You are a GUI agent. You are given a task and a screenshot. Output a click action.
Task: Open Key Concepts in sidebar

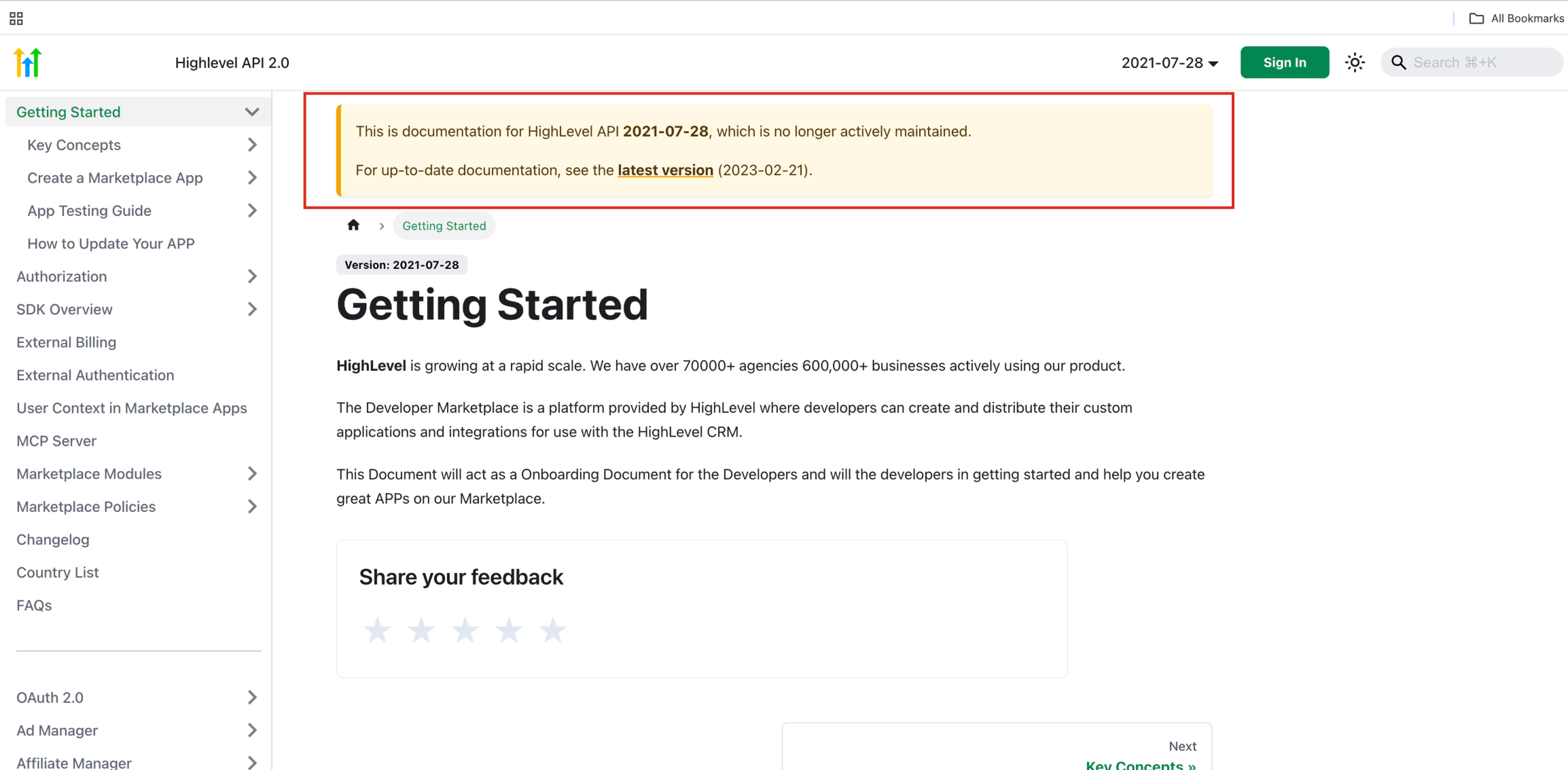click(x=74, y=145)
